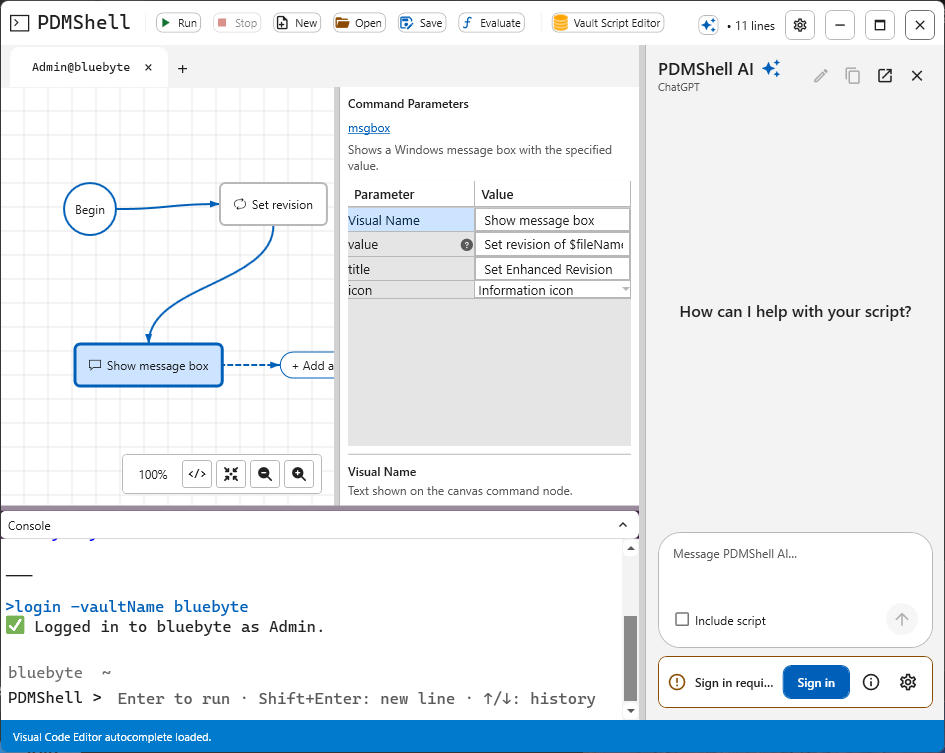Click the 100% zoom level label
The image size is (945, 753).
click(153, 474)
